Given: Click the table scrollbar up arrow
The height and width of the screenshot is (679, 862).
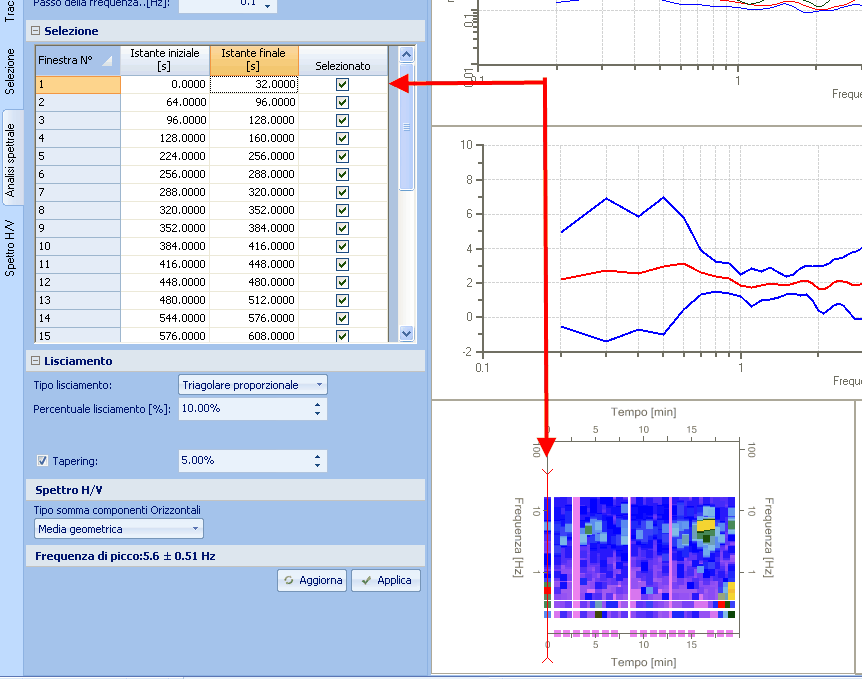Looking at the screenshot, I should point(406,54).
